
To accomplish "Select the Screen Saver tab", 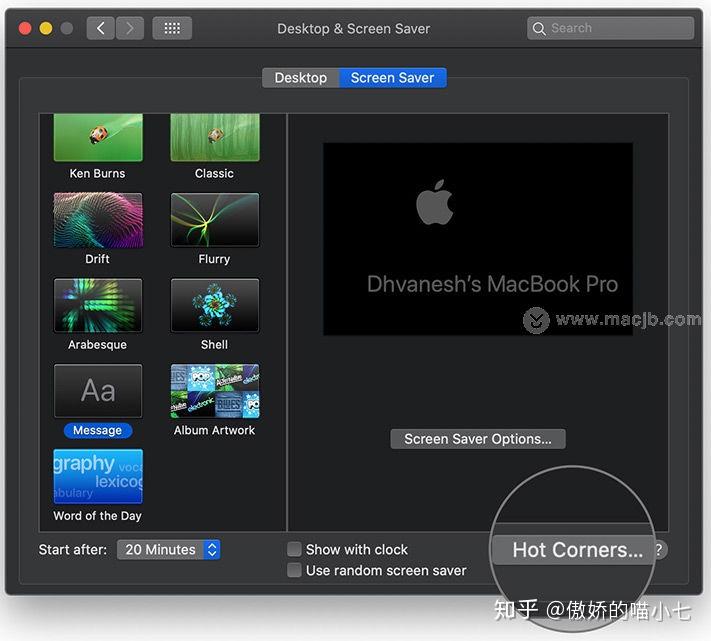I will point(393,78).
